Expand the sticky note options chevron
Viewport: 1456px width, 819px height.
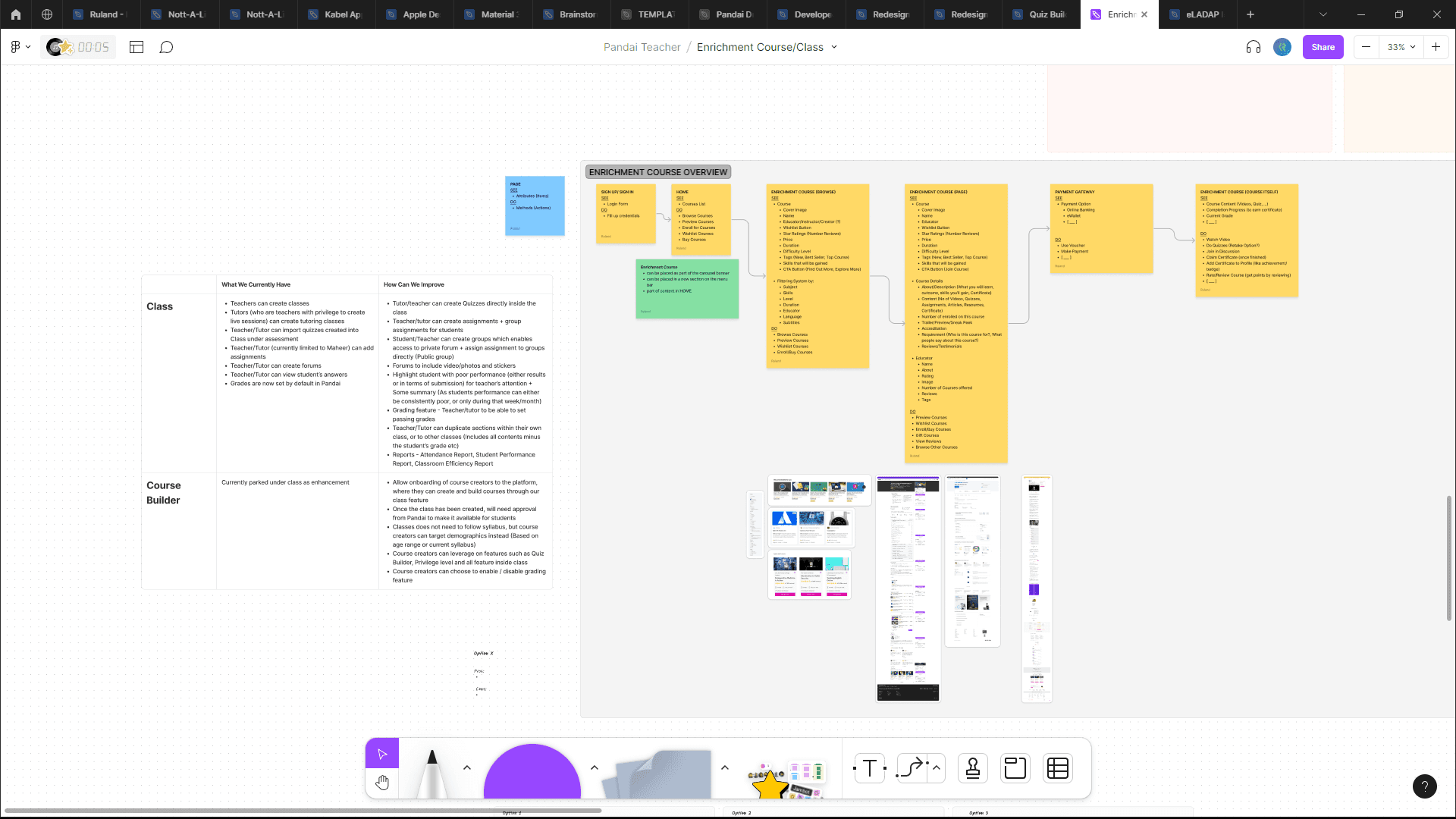(725, 767)
